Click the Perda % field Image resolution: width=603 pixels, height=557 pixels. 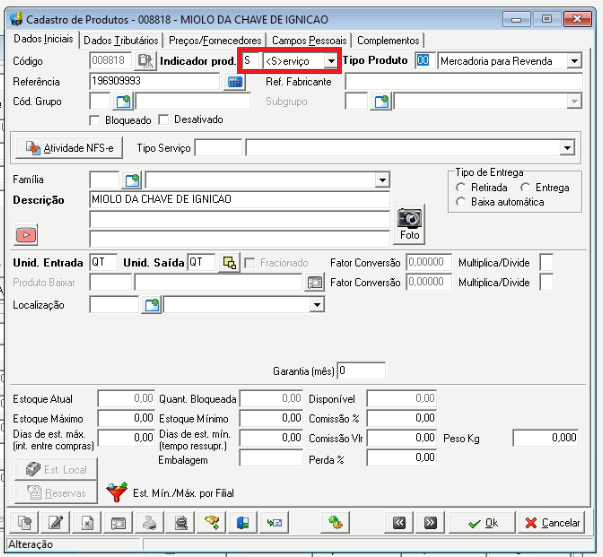(x=401, y=458)
